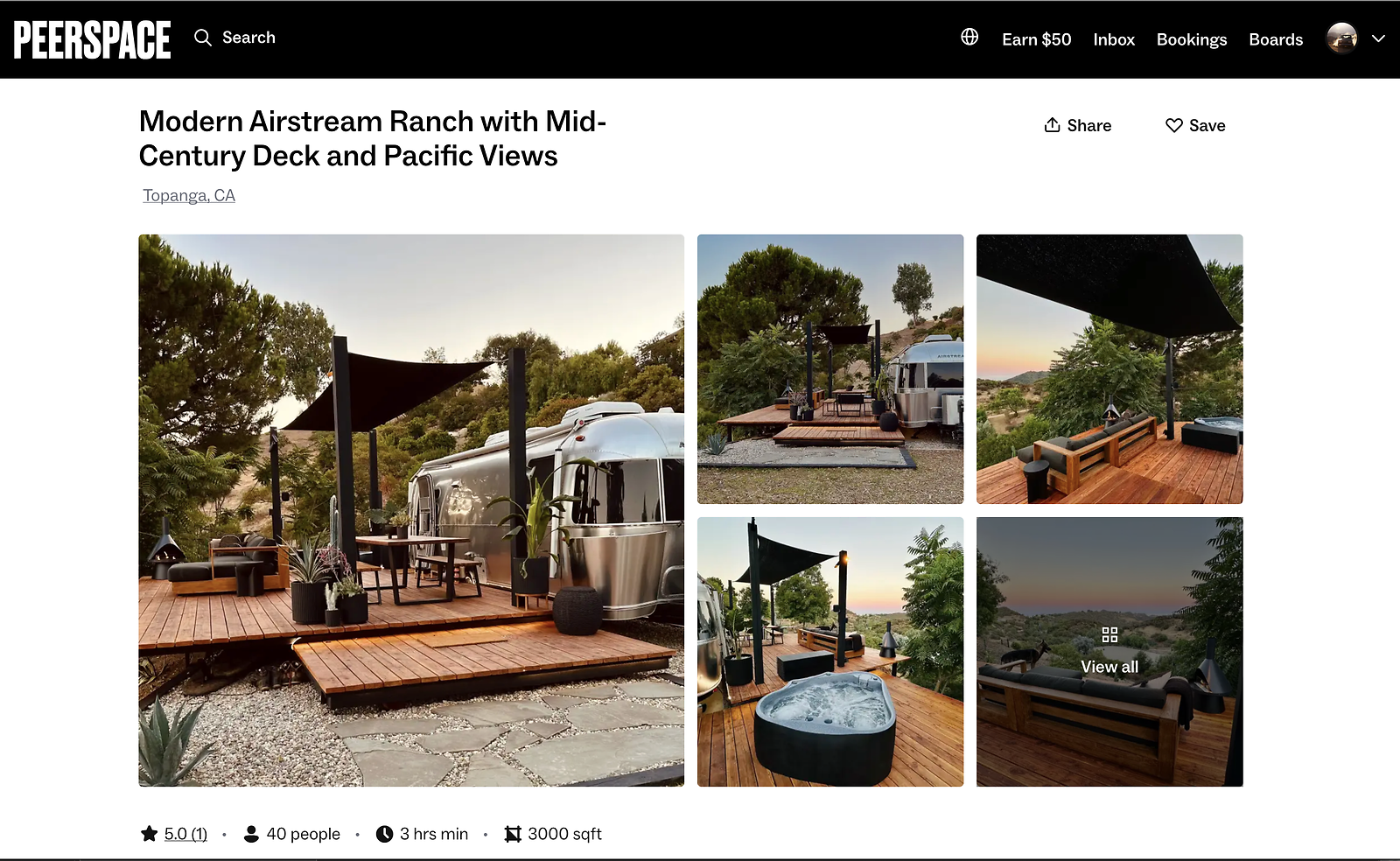Click the Earn $50 link
Screen dimensions: 1400x861
[x=1036, y=39]
